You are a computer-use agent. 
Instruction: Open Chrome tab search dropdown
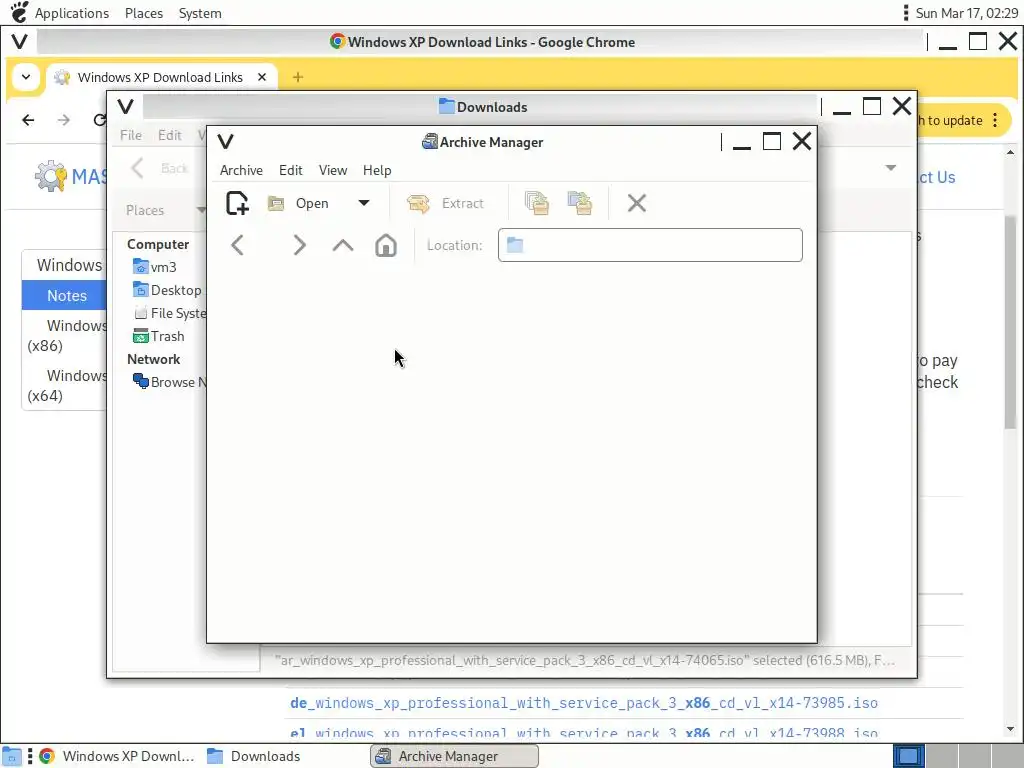coord(25,77)
